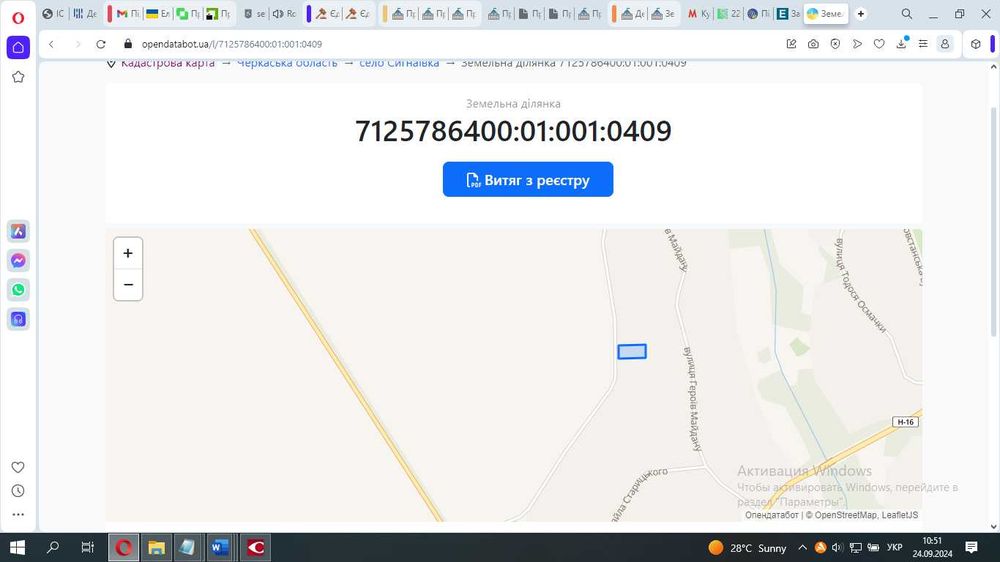The width and height of the screenshot is (1000, 562).
Task: Open a new tab with plus button
Action: click(860, 13)
